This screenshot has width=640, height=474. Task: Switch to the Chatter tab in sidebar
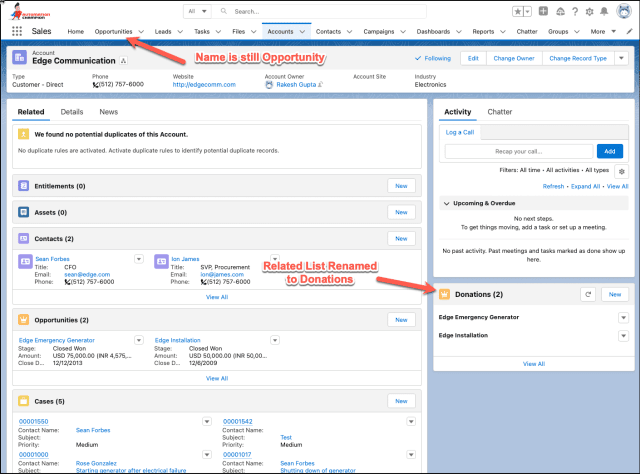coord(499,112)
